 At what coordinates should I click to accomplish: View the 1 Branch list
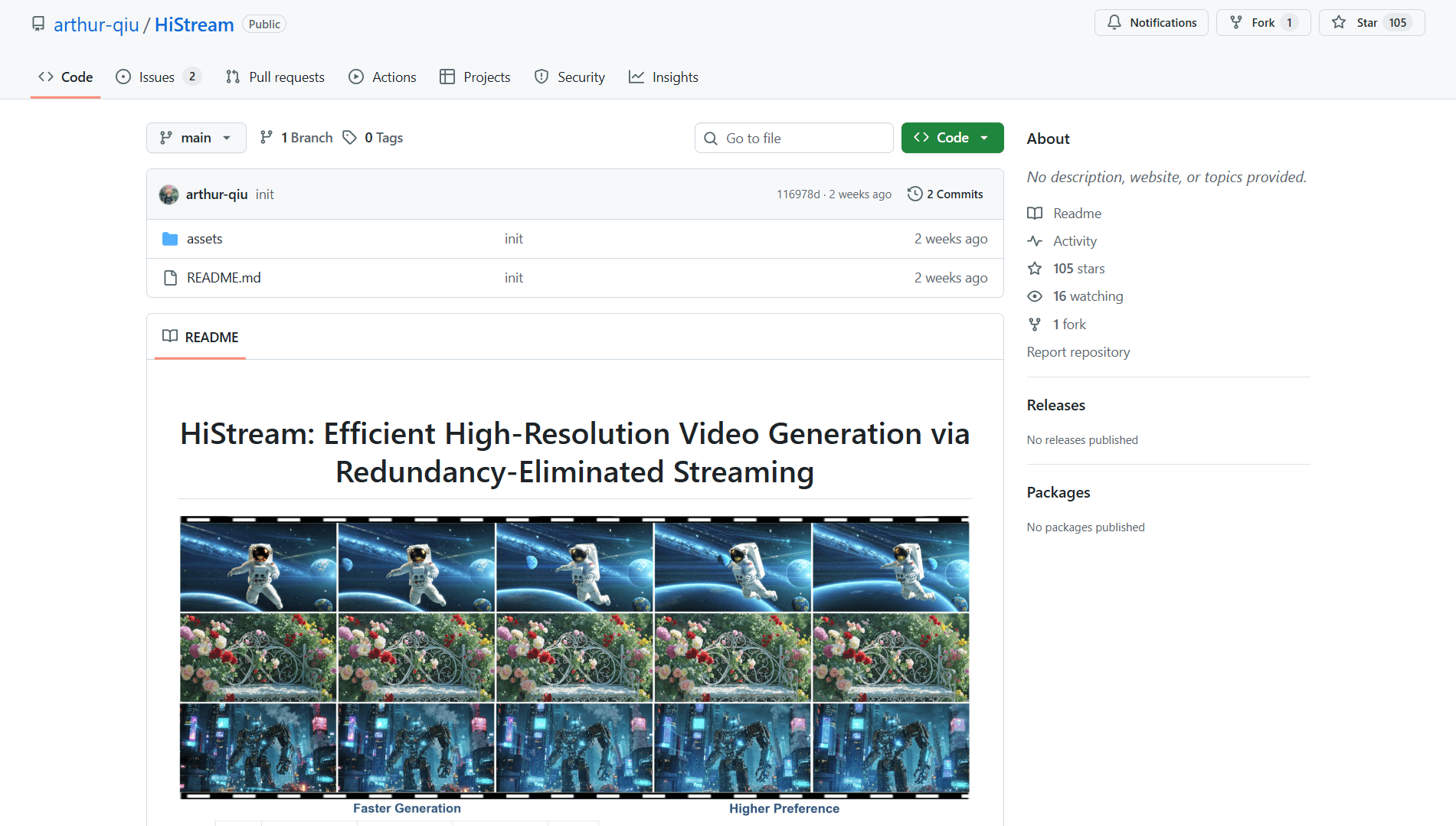(296, 138)
